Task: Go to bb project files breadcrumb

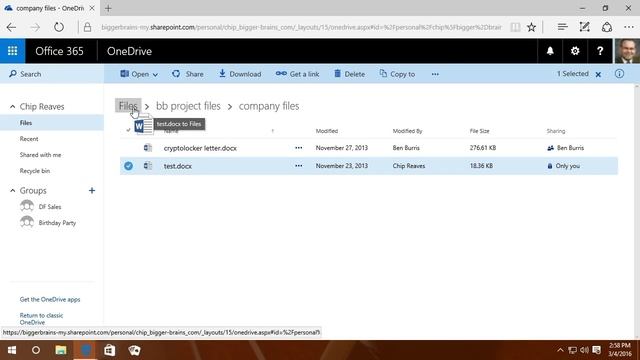Action: click(188, 106)
